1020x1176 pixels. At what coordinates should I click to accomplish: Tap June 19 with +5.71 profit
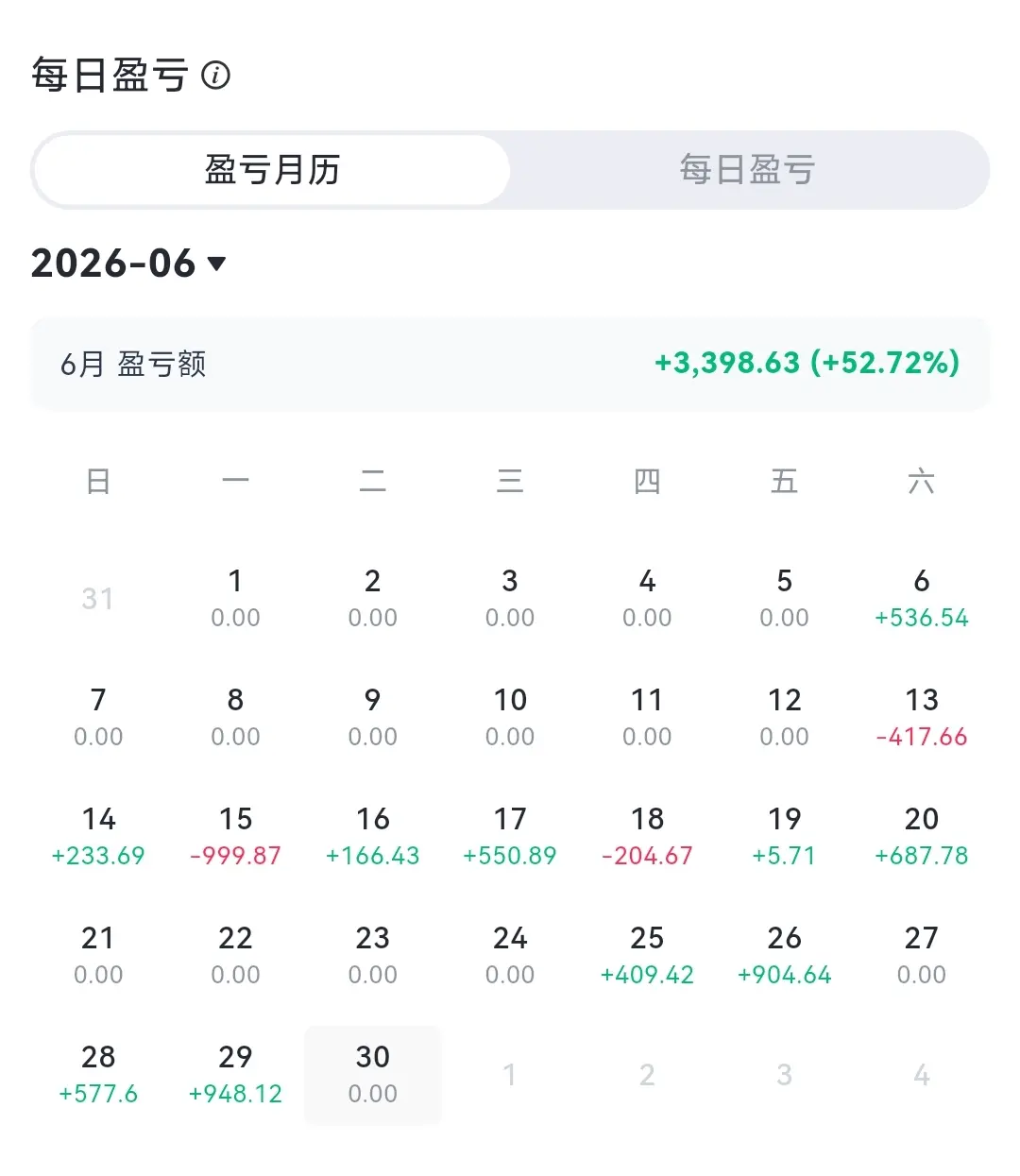784,837
